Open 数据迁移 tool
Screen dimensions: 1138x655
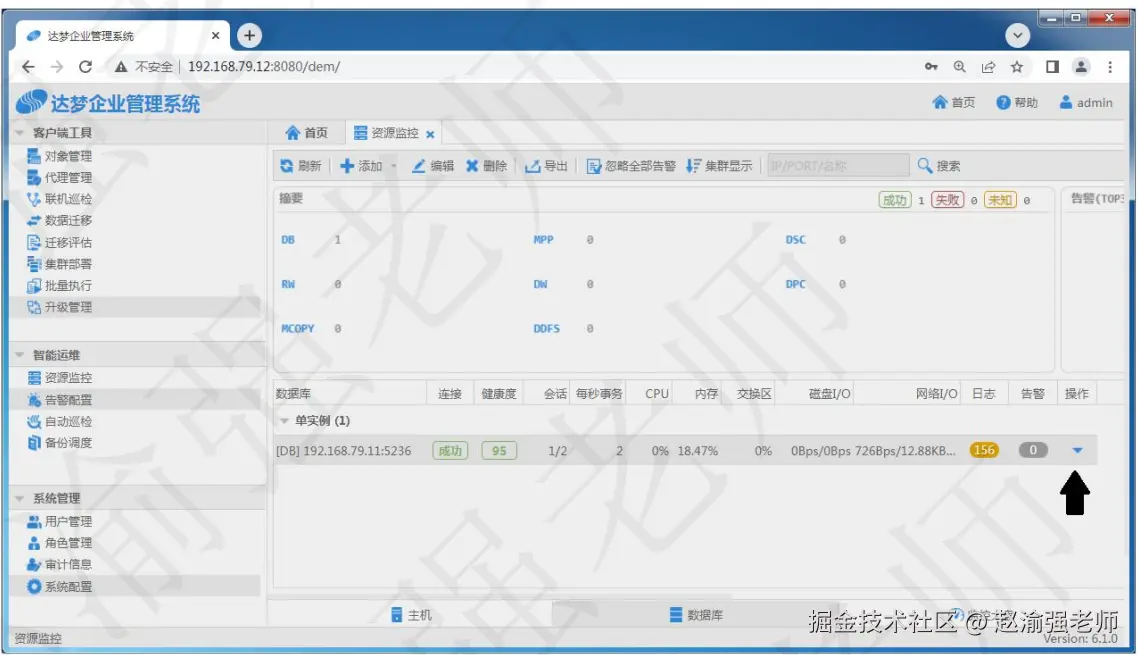point(60,220)
